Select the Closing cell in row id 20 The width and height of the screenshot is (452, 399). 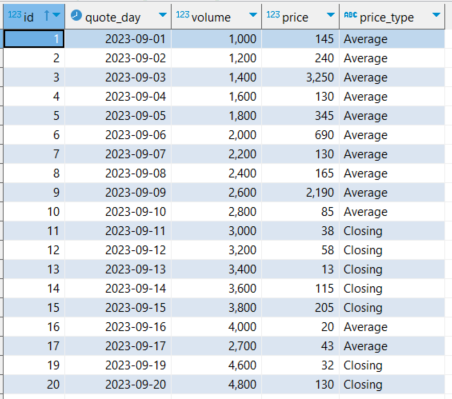coord(392,384)
